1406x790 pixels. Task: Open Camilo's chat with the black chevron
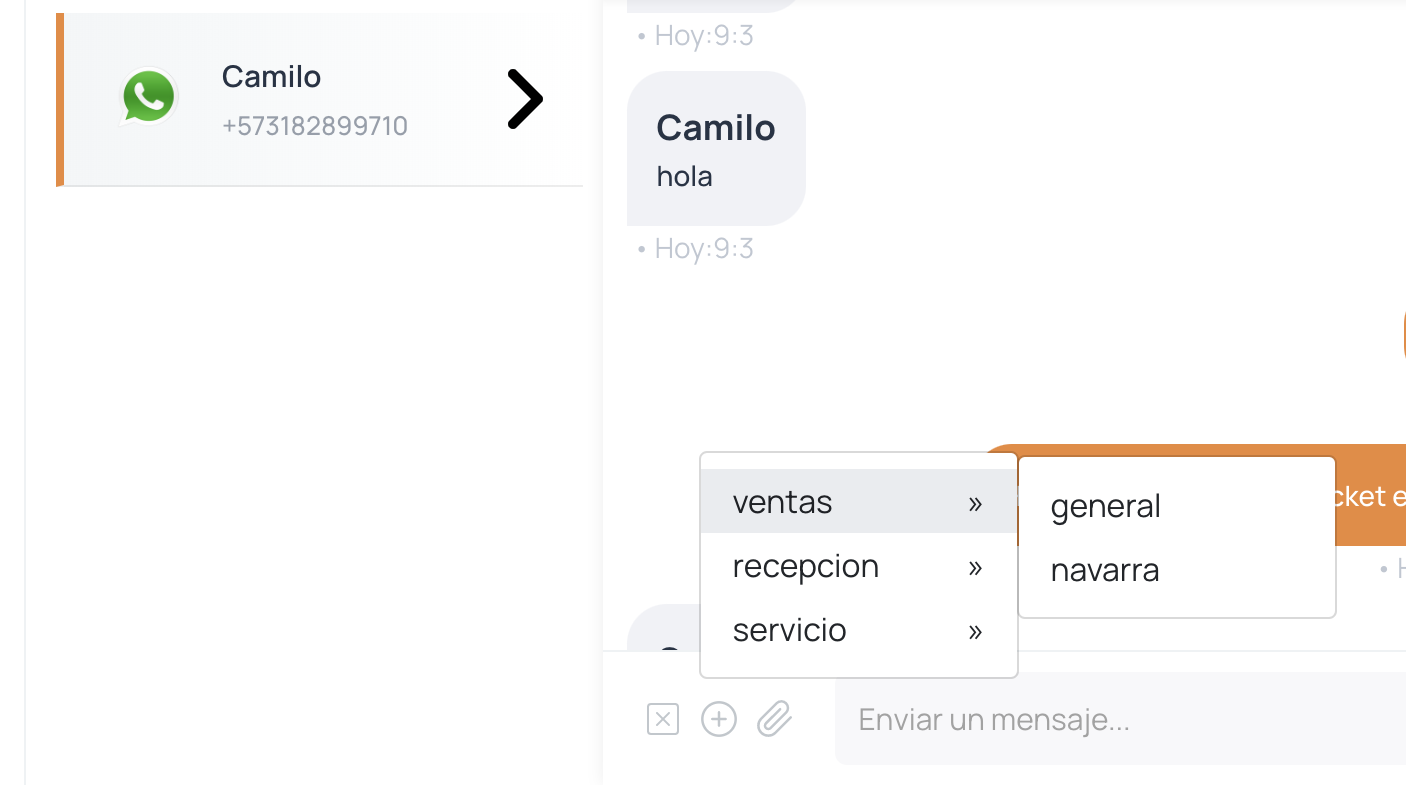click(524, 99)
